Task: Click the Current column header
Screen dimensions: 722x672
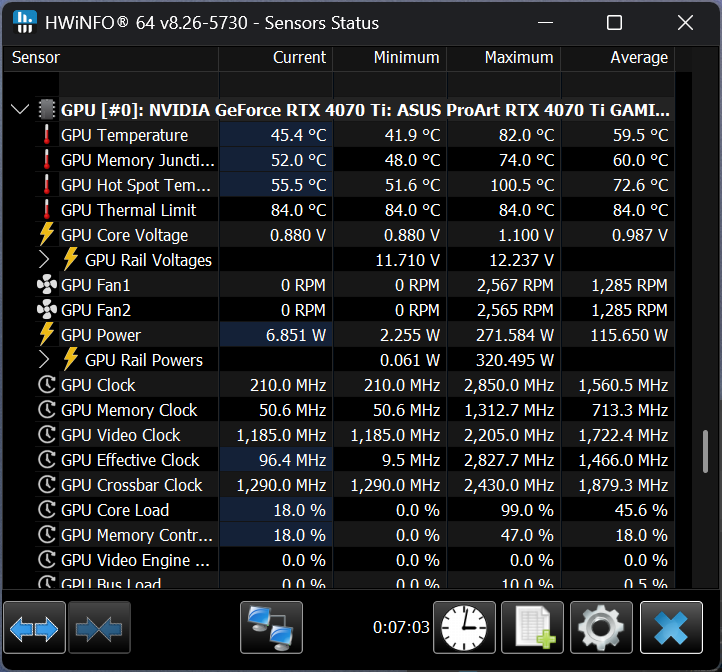Action: 275,58
